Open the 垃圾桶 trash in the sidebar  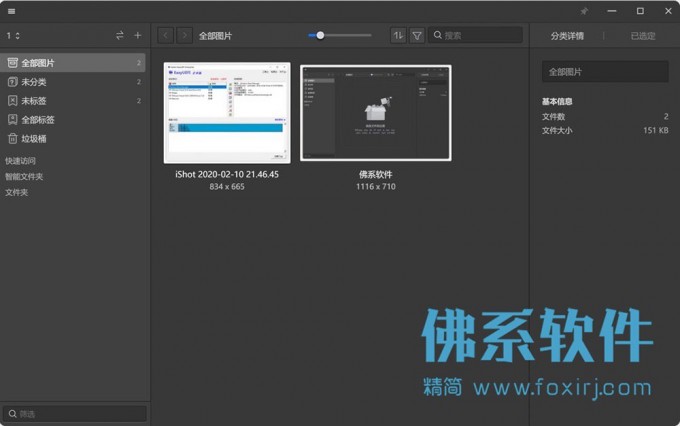(73, 139)
